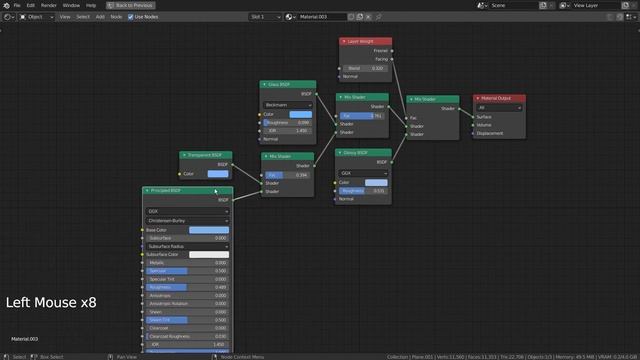Image resolution: width=640 pixels, height=360 pixels.
Task: Open the node editor Select menu
Action: point(83,17)
